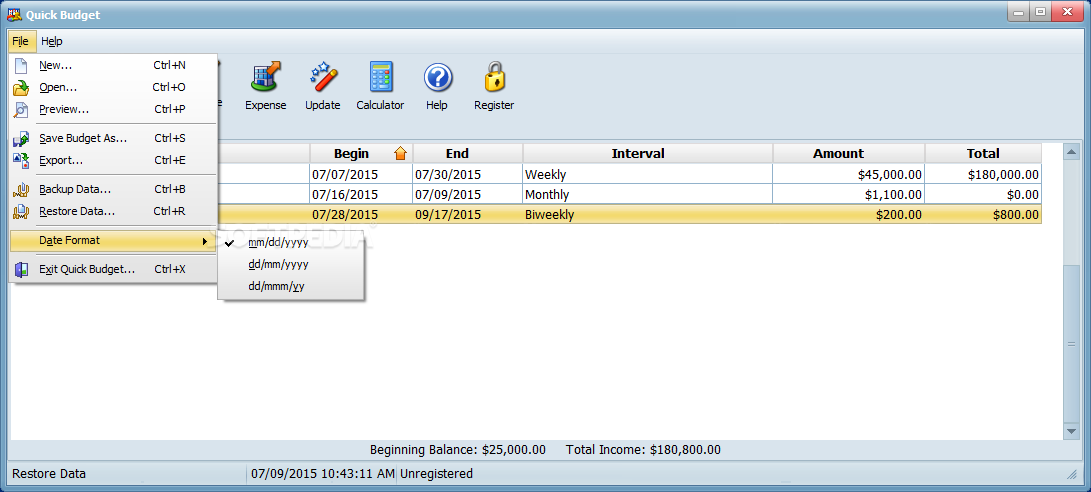Choose Save Budget As... menu item

tap(113, 138)
